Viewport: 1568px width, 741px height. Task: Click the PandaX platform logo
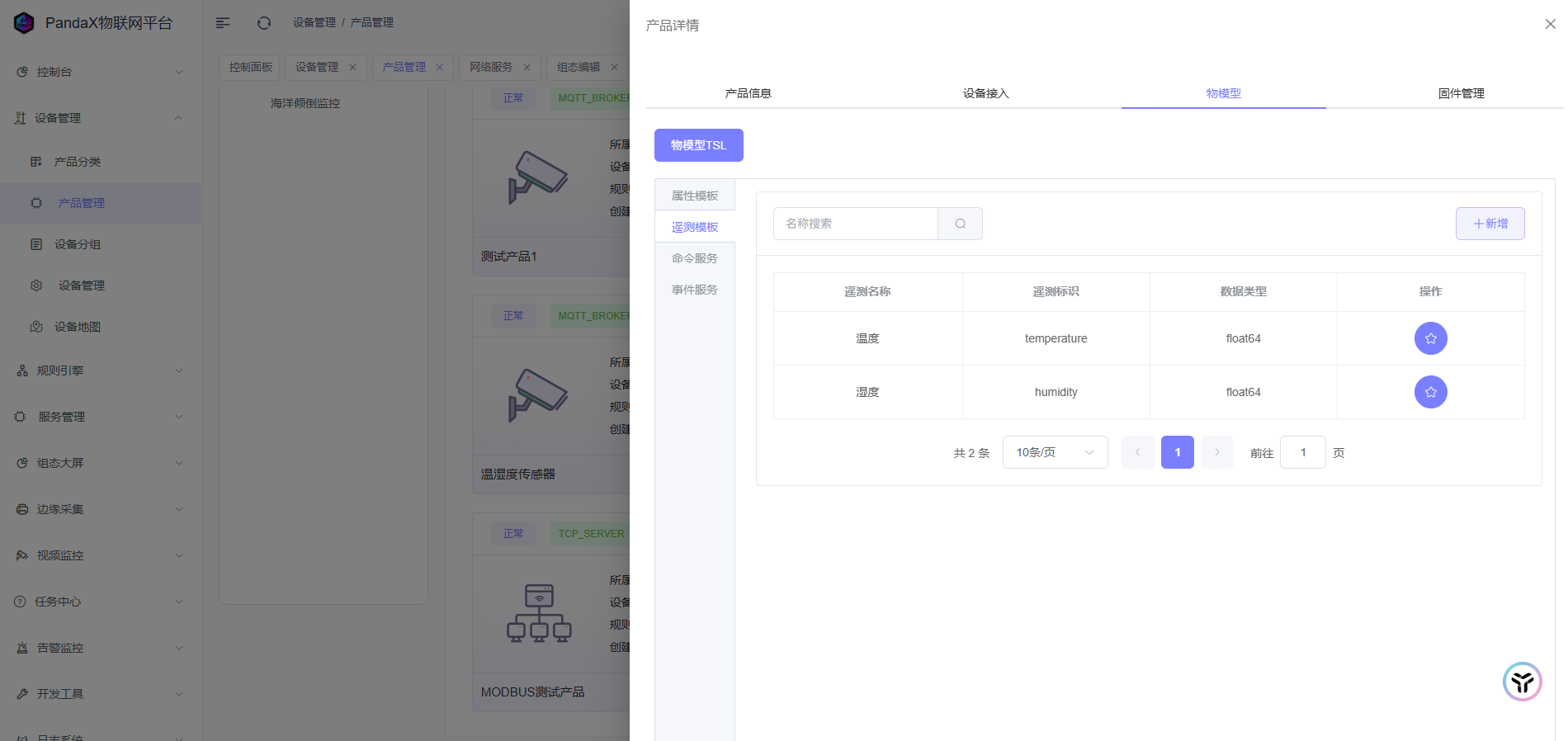[25, 23]
